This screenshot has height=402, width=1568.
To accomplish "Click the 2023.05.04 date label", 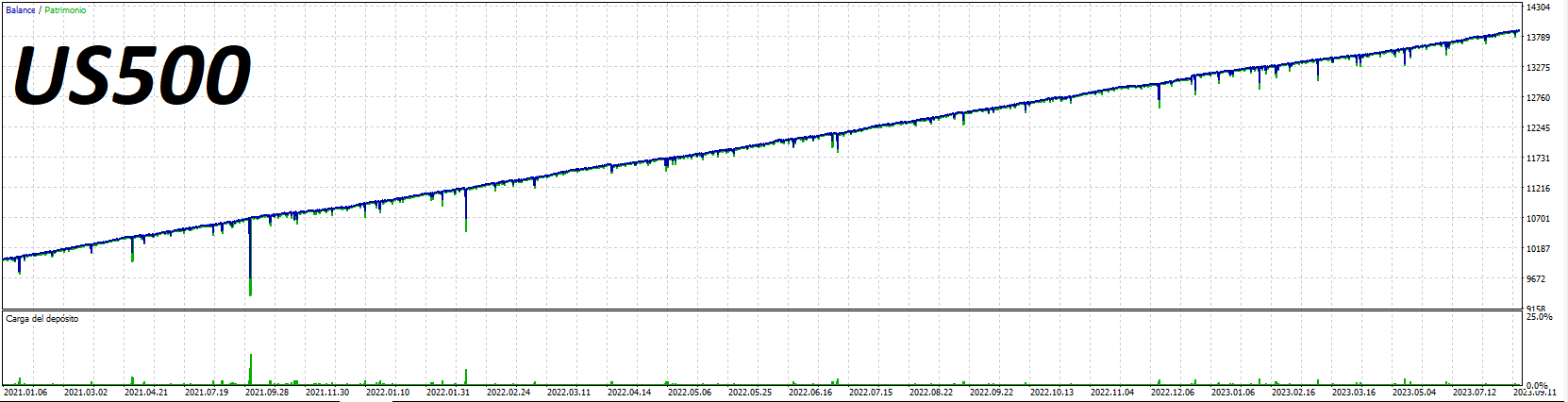I will pyautogui.click(x=1414, y=393).
